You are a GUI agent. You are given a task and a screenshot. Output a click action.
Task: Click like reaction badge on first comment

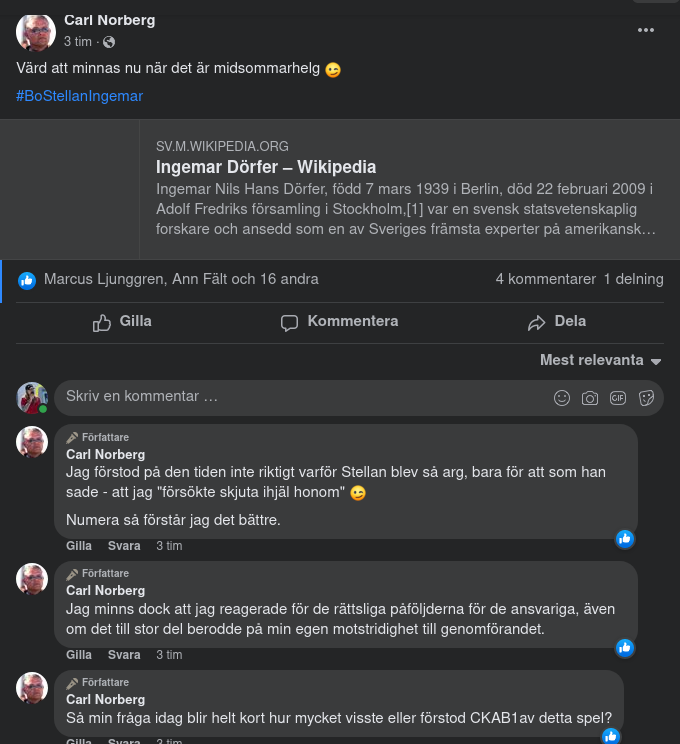pyautogui.click(x=625, y=539)
